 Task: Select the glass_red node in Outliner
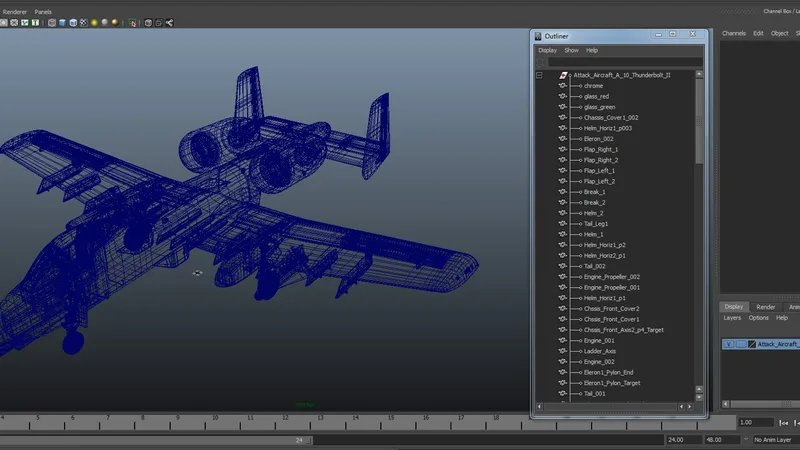(x=596, y=96)
